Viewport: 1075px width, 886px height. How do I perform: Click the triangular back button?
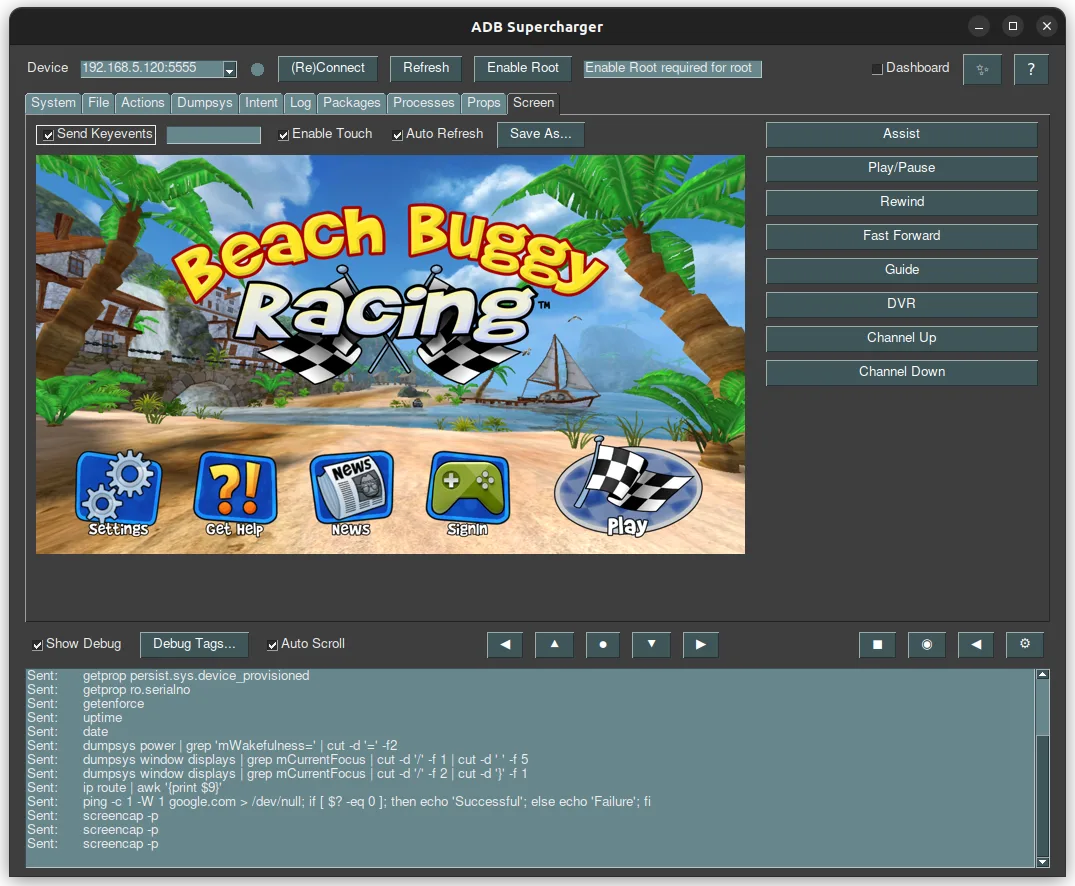[976, 645]
